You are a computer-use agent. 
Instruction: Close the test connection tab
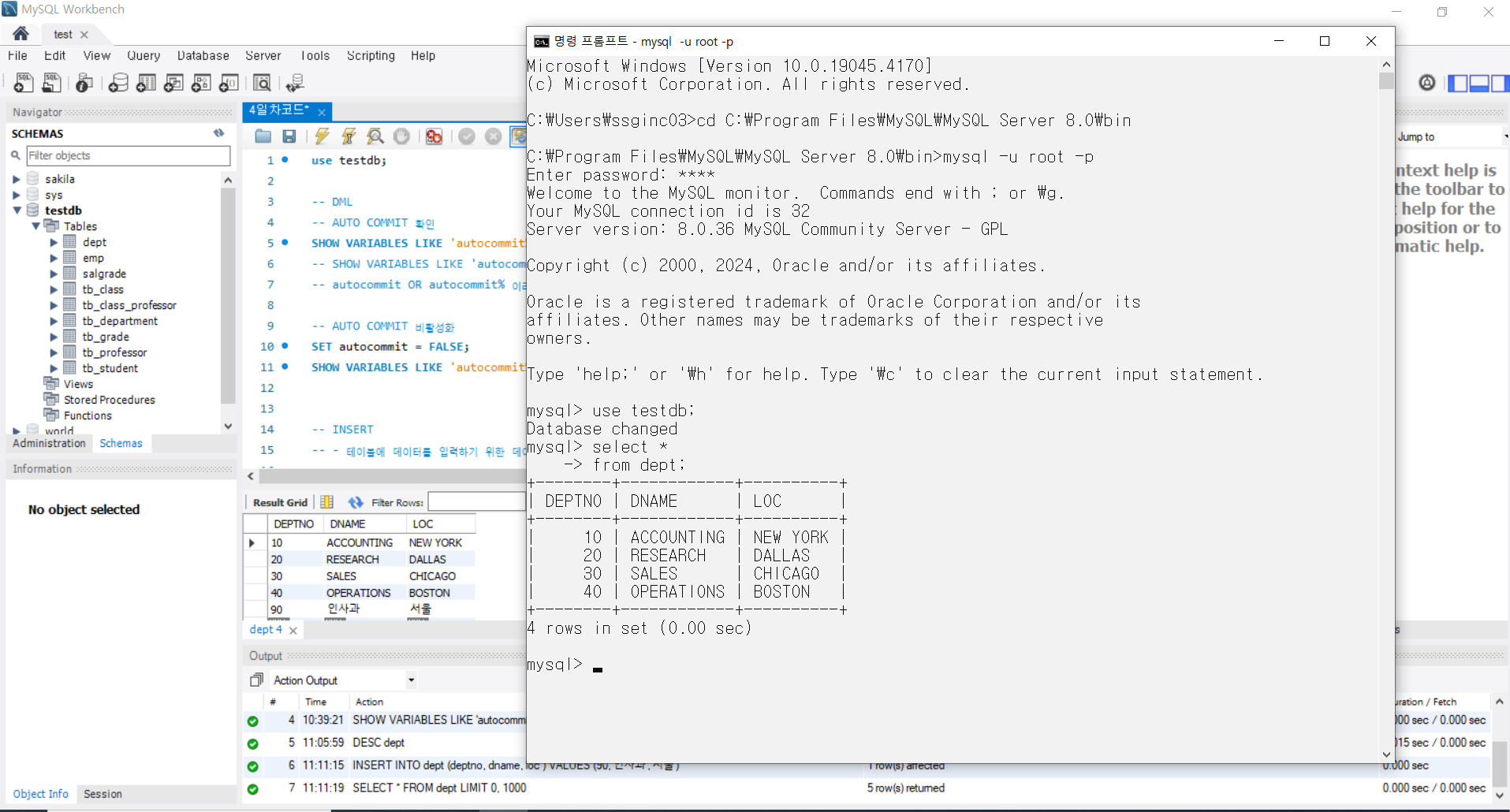84,35
